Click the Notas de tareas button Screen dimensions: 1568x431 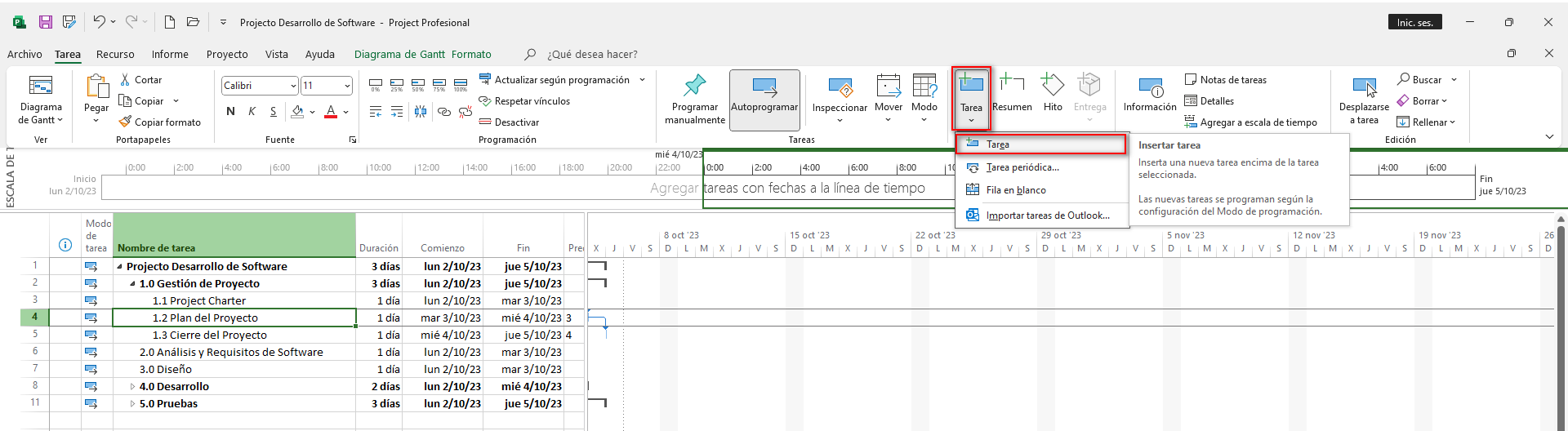coord(1225,80)
